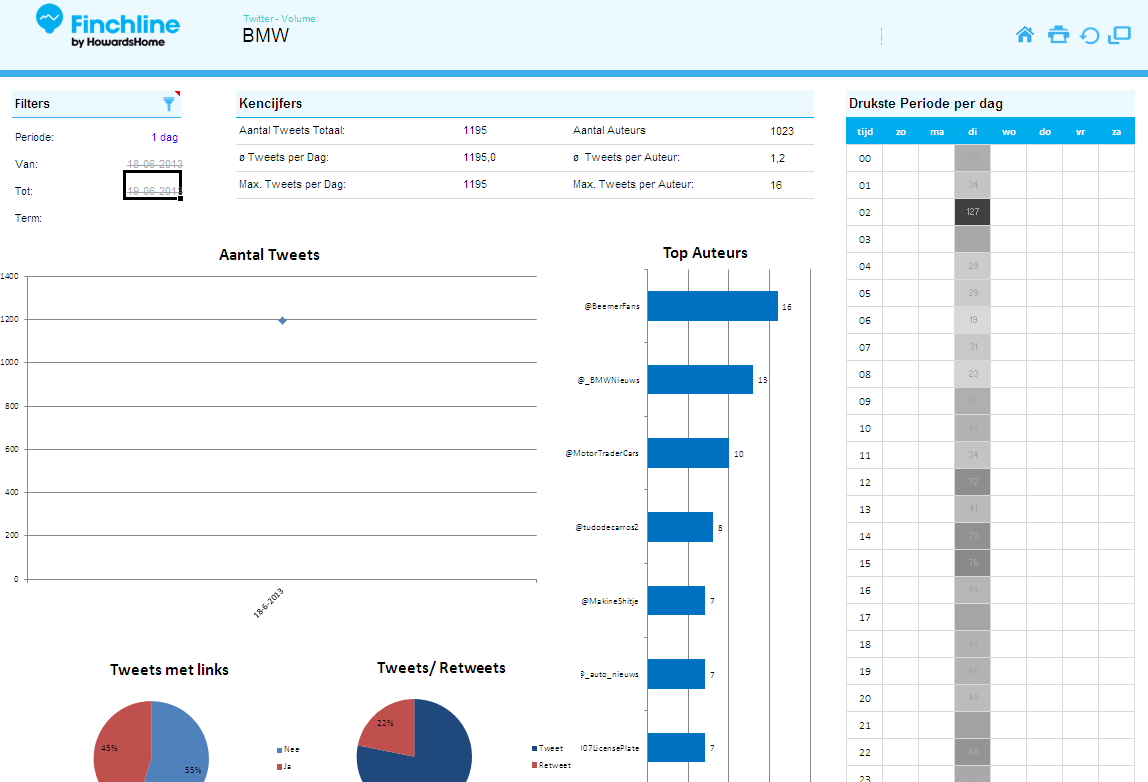Image resolution: width=1148 pixels, height=782 pixels.
Task: Select the Tot date field
Action: click(x=152, y=185)
